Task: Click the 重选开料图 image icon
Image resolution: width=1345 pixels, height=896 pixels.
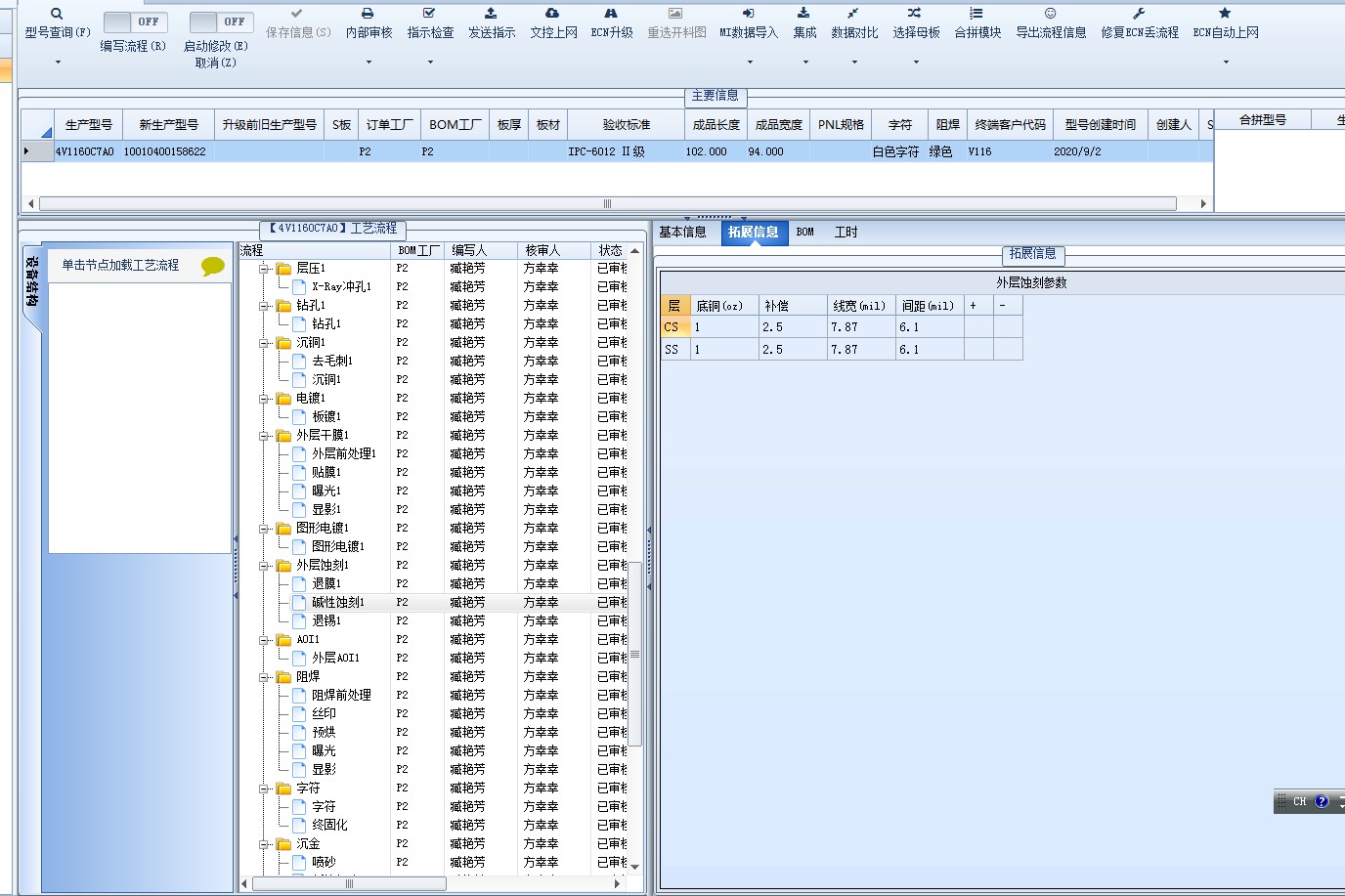Action: click(x=675, y=14)
